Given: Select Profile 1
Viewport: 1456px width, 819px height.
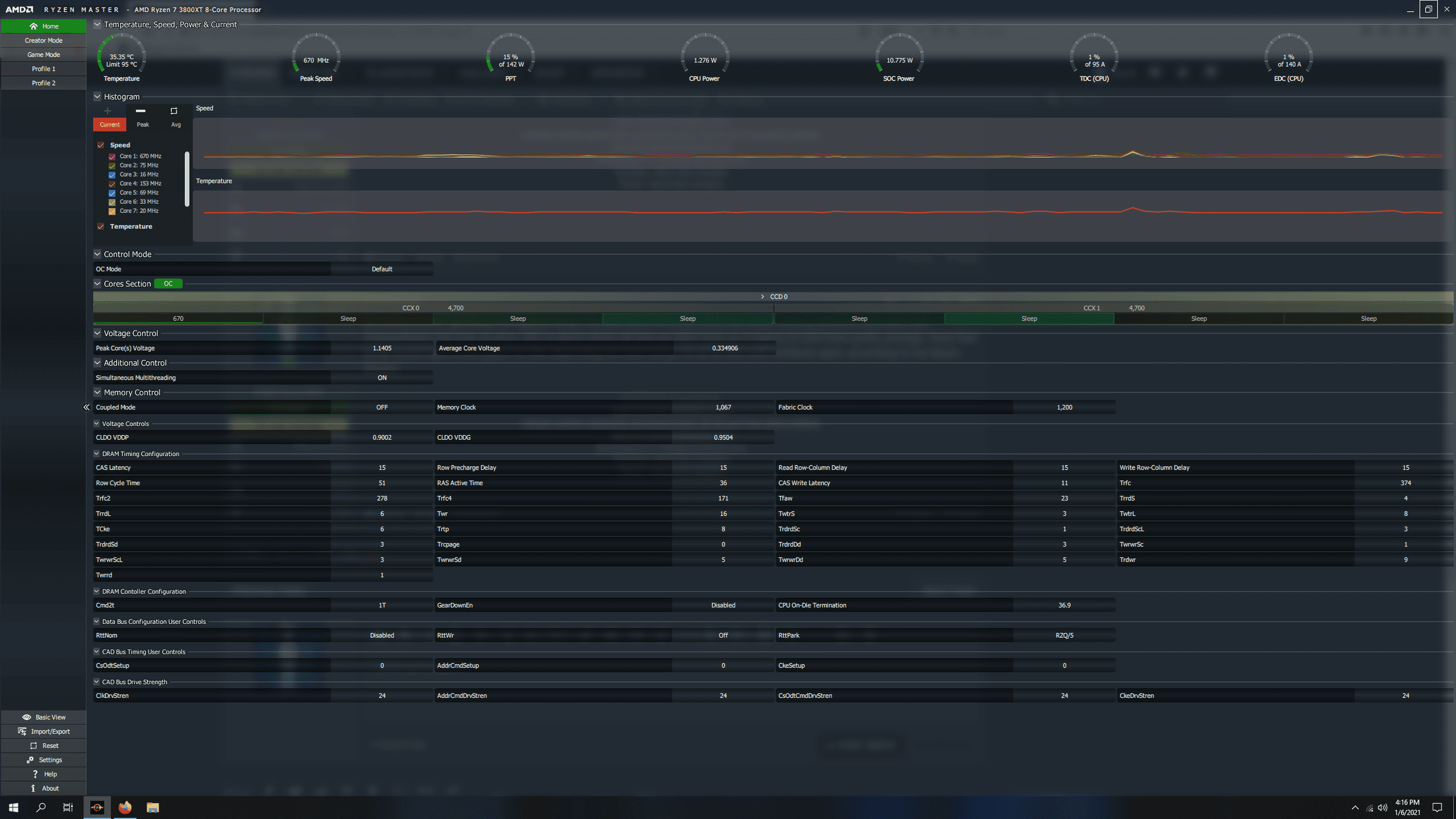Looking at the screenshot, I should click(x=44, y=69).
